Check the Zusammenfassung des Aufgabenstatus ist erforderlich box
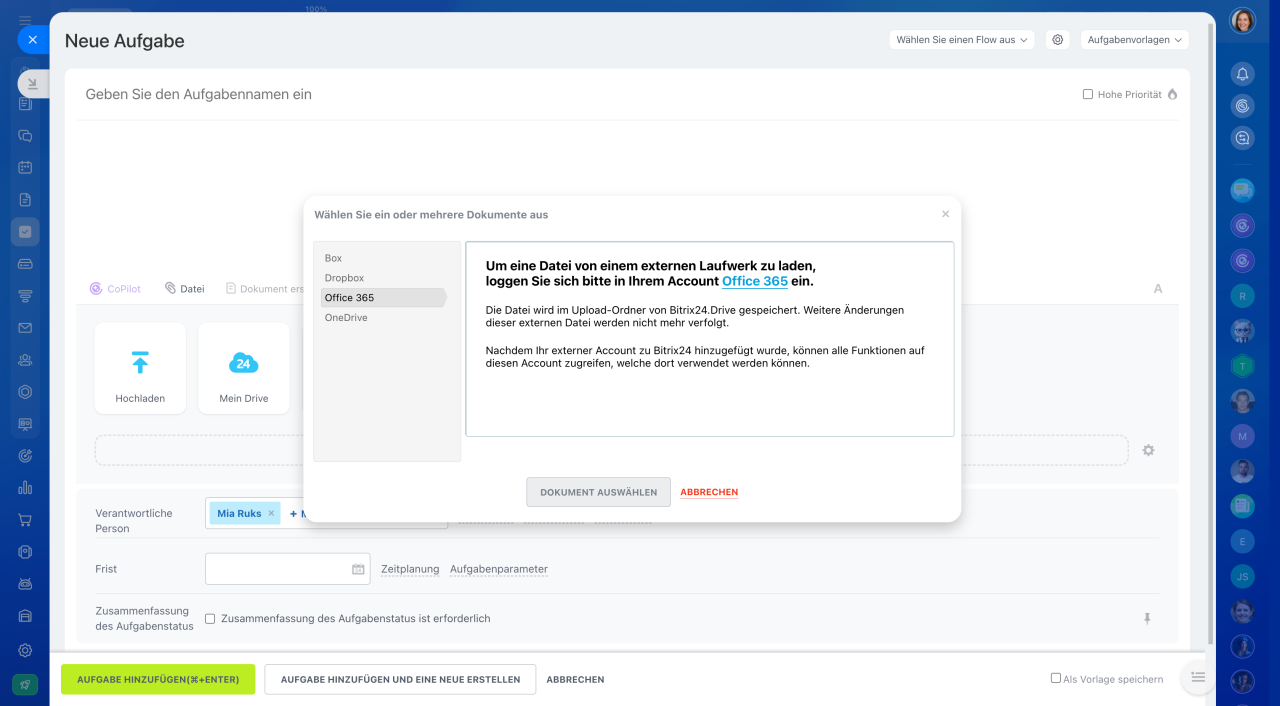Screen dimensions: 1280x706 [210, 619]
